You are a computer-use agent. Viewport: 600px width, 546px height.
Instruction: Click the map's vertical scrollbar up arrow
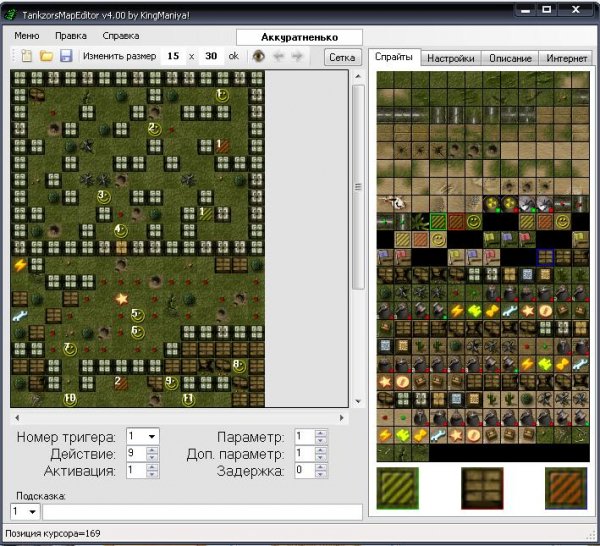pyautogui.click(x=358, y=76)
